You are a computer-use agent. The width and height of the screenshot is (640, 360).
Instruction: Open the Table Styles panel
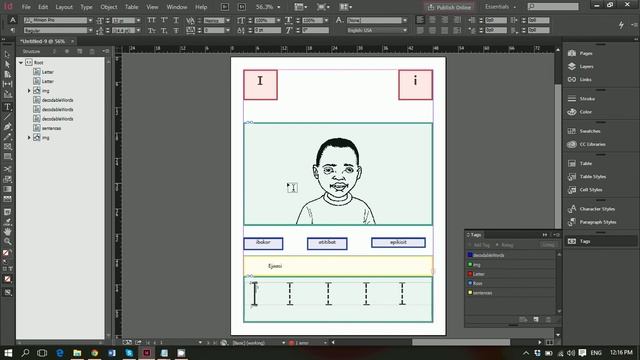[588, 176]
